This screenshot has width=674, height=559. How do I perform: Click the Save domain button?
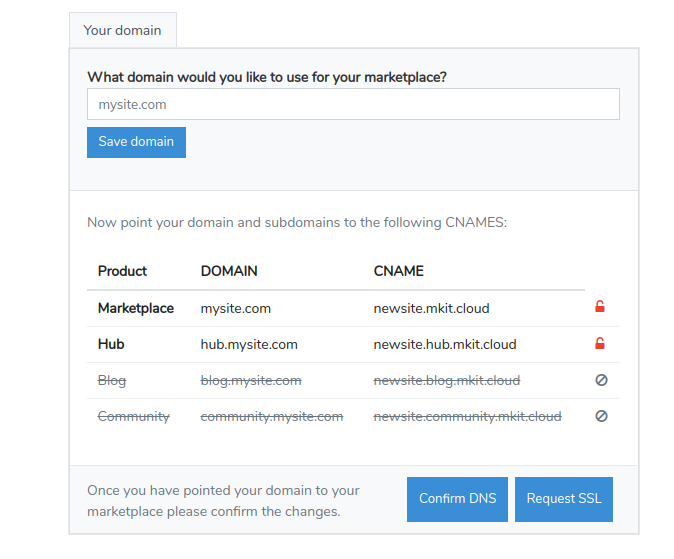(x=136, y=142)
